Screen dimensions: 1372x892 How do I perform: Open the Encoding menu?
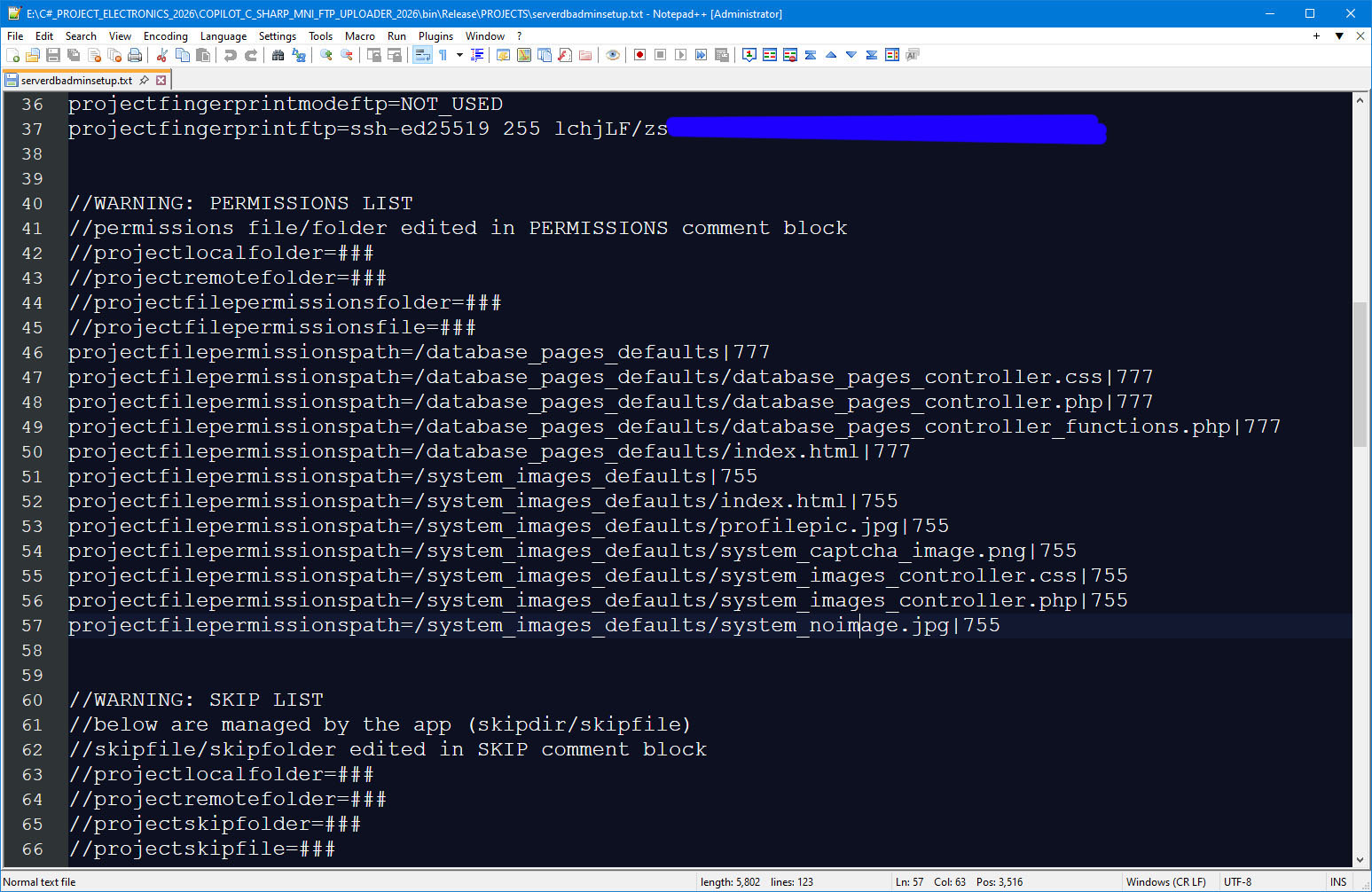(x=166, y=36)
